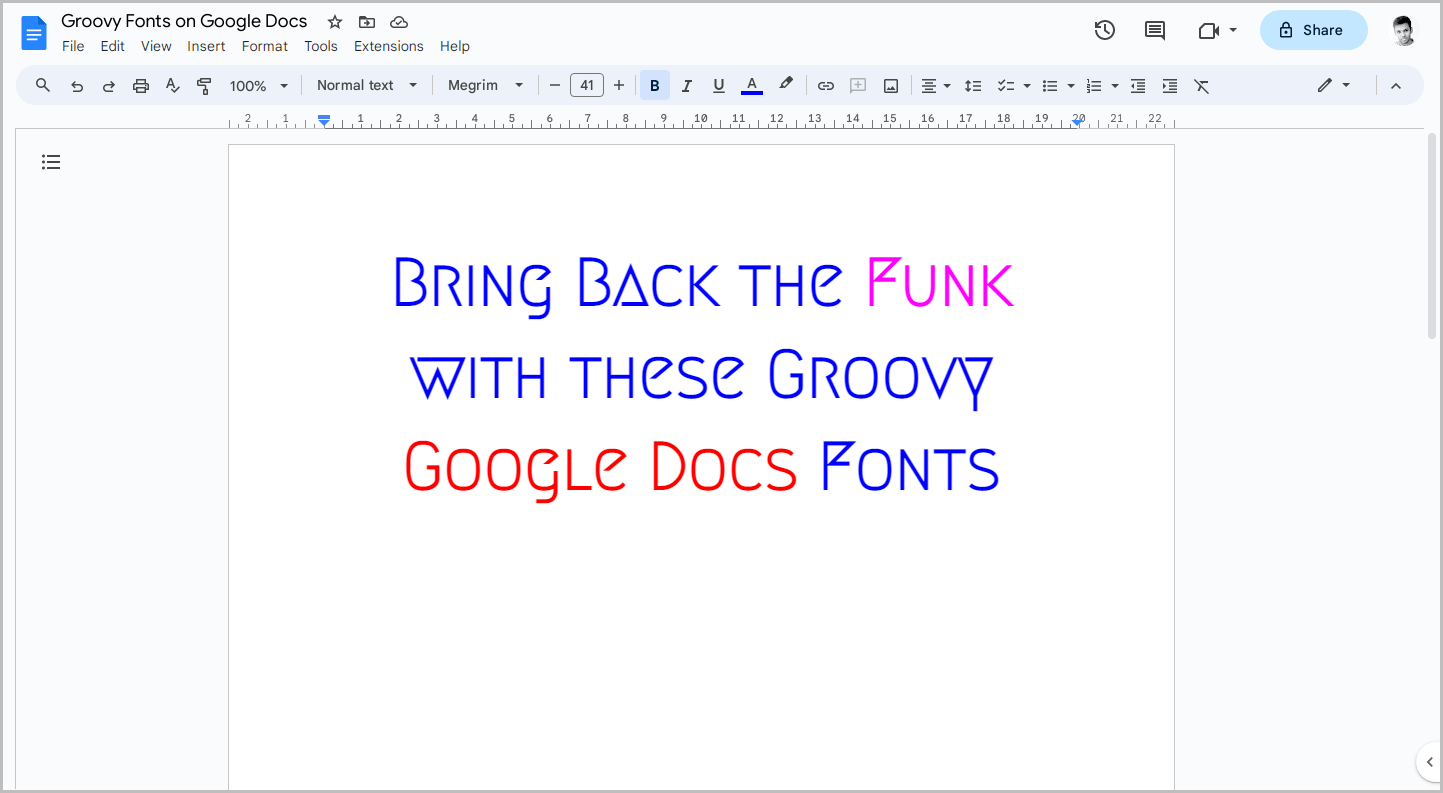Image resolution: width=1443 pixels, height=793 pixels.
Task: Open the document outline icon
Action: [x=51, y=161]
